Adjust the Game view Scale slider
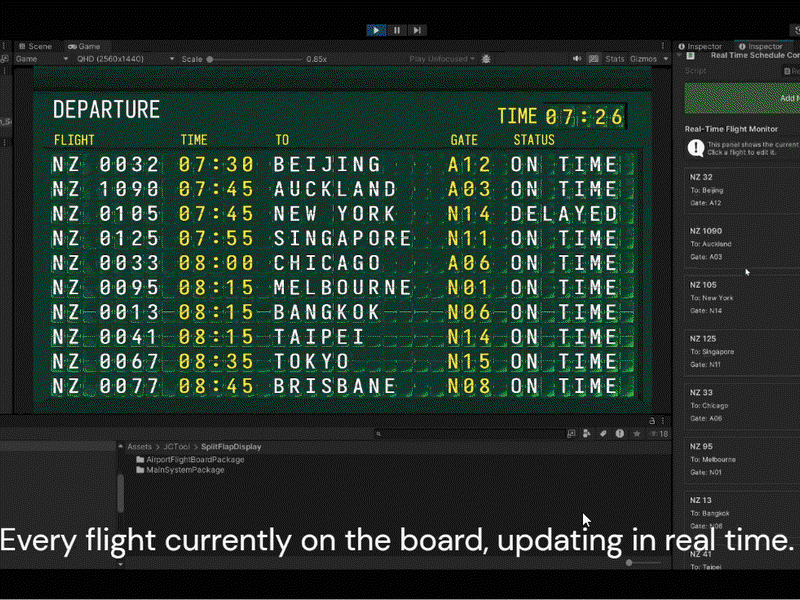 255,59
